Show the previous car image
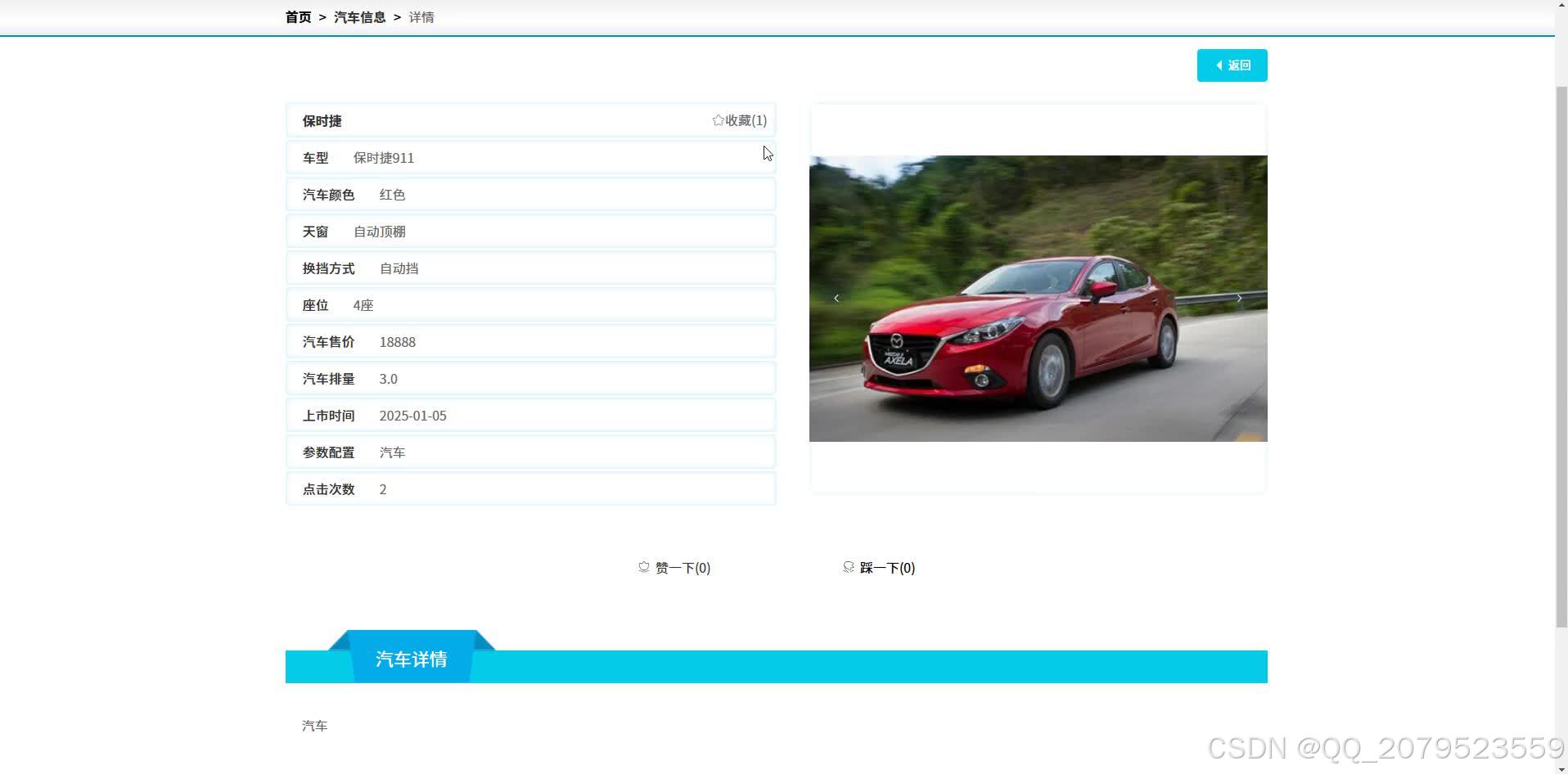This screenshot has height=774, width=1568. coord(836,298)
